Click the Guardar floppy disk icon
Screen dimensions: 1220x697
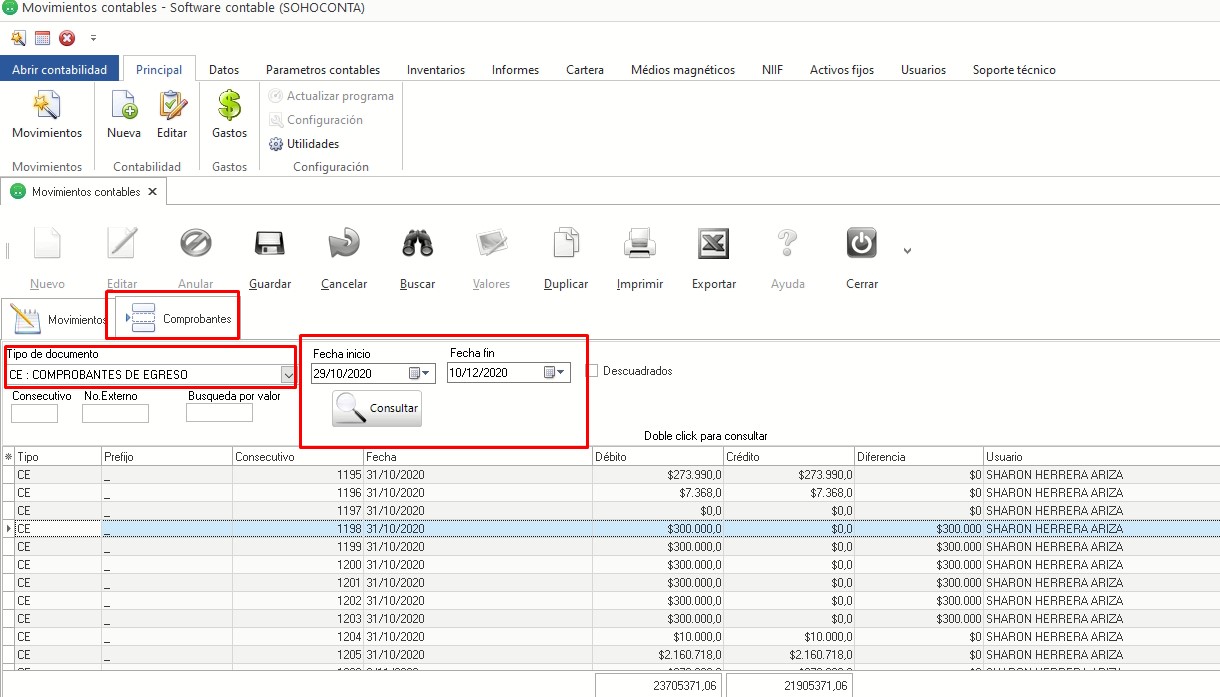click(270, 244)
